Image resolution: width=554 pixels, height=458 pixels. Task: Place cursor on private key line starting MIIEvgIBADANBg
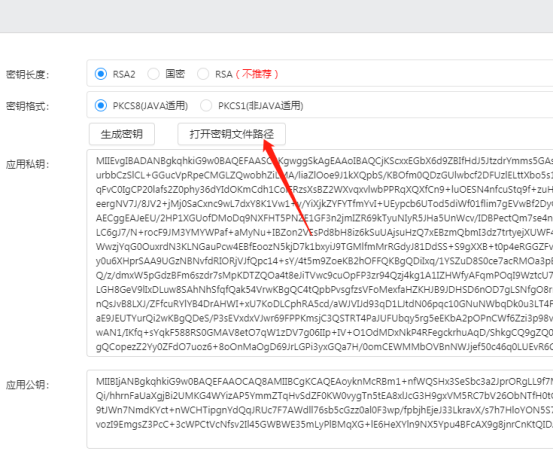tap(324, 161)
